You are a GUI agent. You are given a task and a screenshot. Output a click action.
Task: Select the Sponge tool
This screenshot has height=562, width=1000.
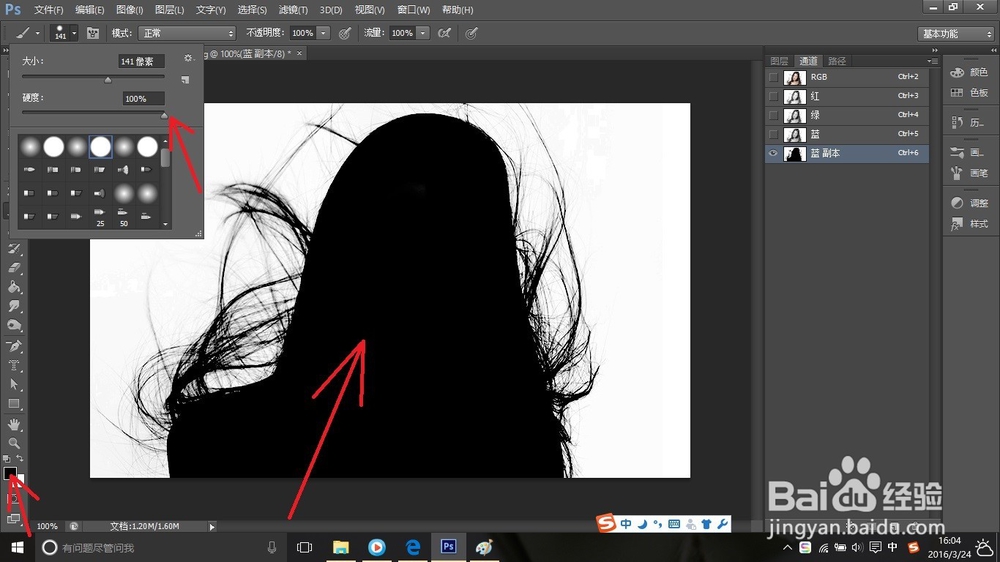point(14,326)
